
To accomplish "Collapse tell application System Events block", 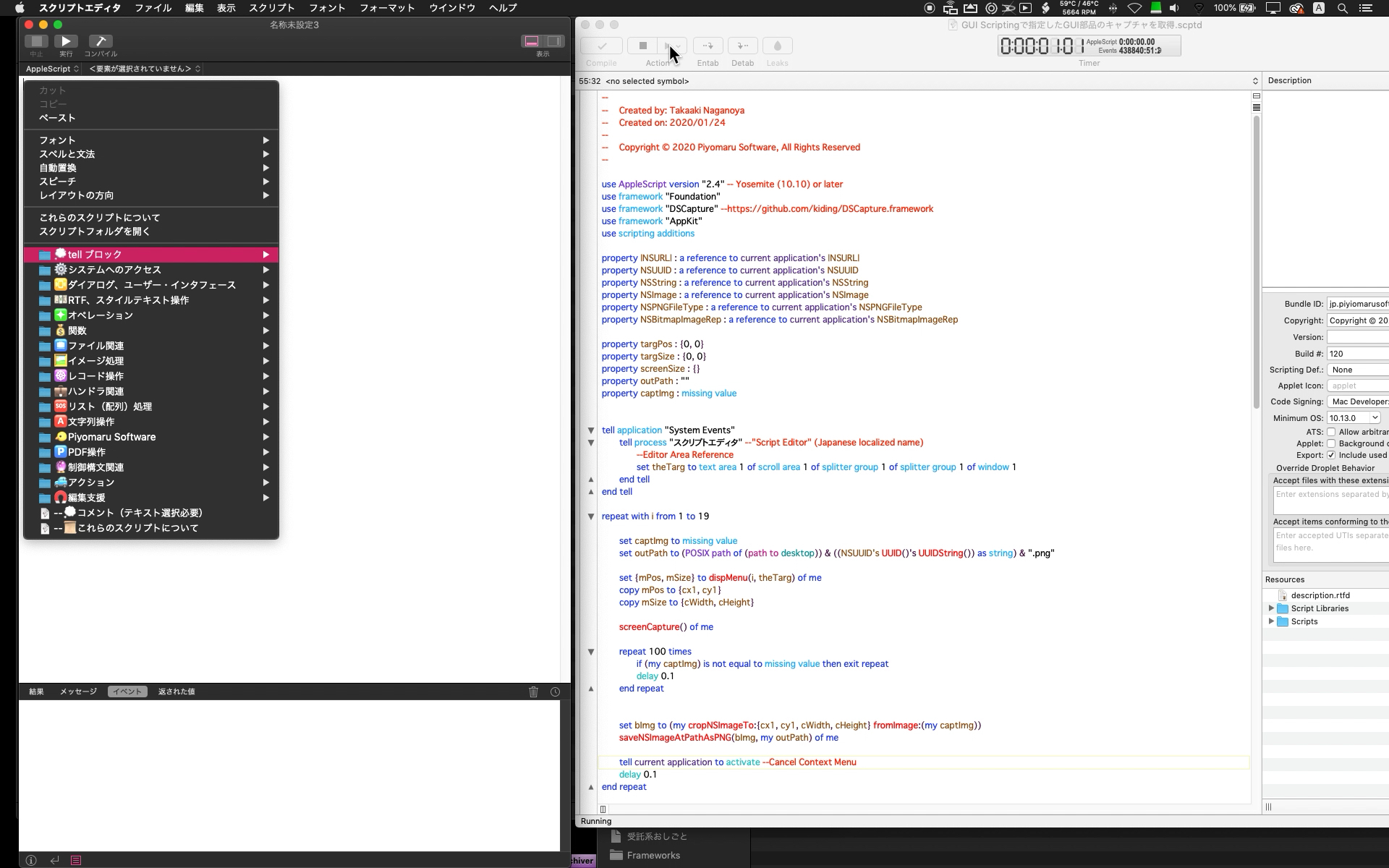I will (590, 430).
